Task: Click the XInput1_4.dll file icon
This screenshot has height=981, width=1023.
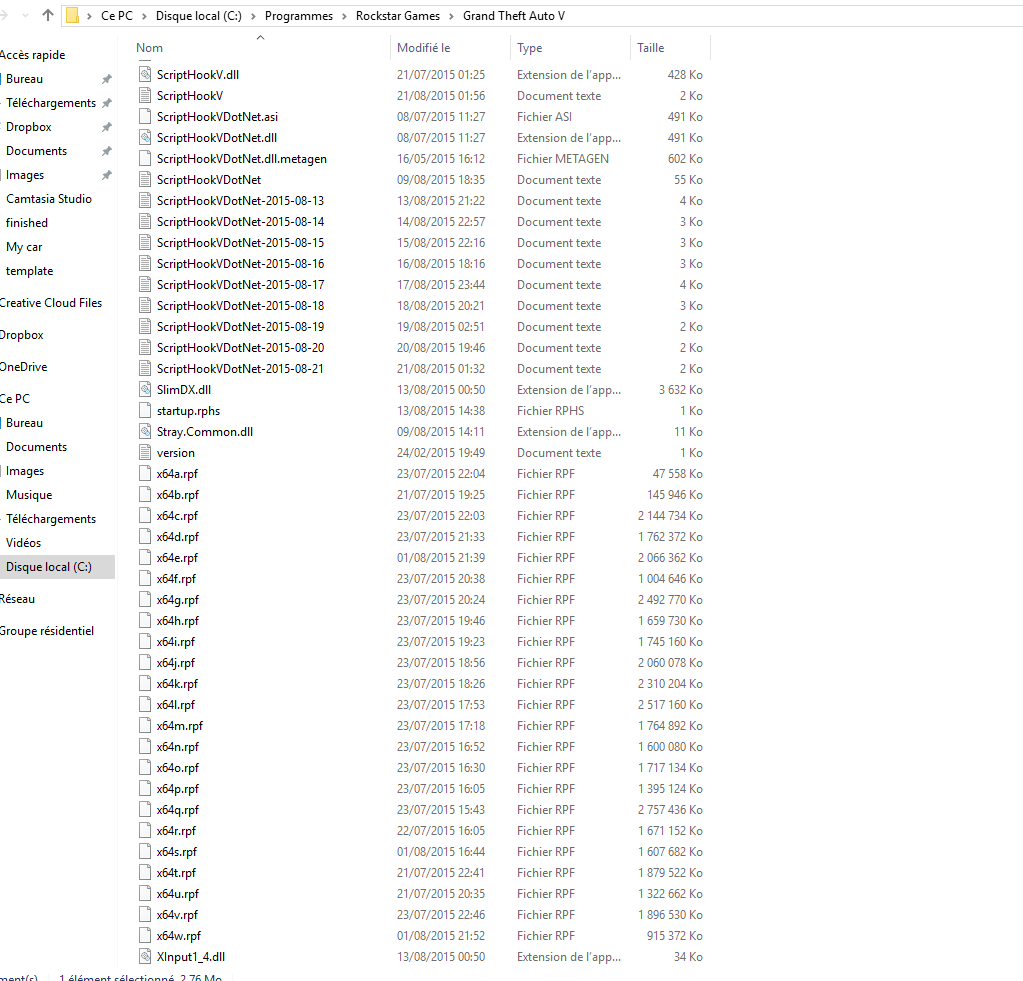Action: tap(145, 957)
